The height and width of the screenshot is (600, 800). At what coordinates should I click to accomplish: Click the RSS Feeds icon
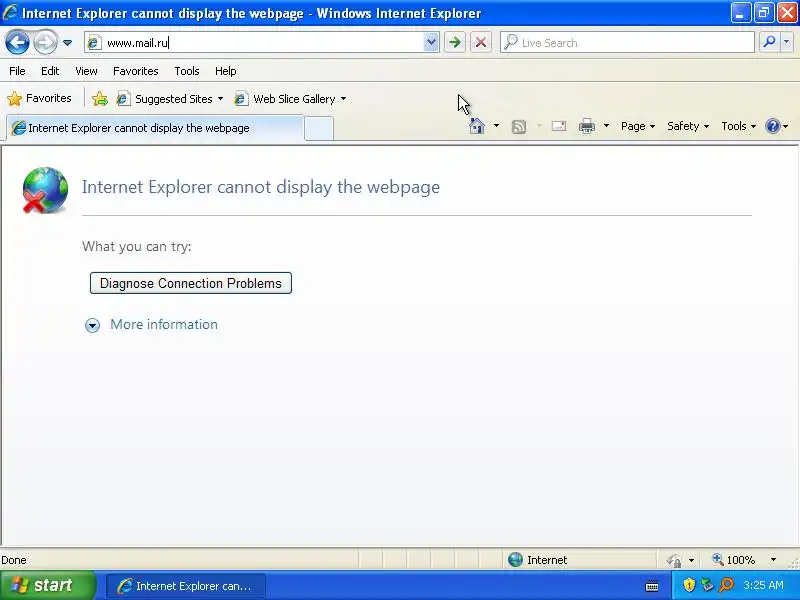(x=519, y=127)
